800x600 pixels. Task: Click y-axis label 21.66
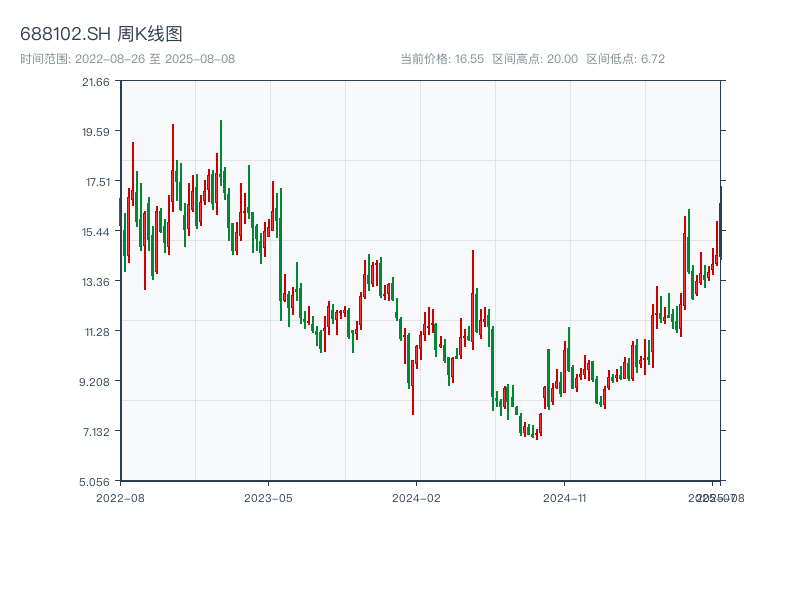(96, 82)
